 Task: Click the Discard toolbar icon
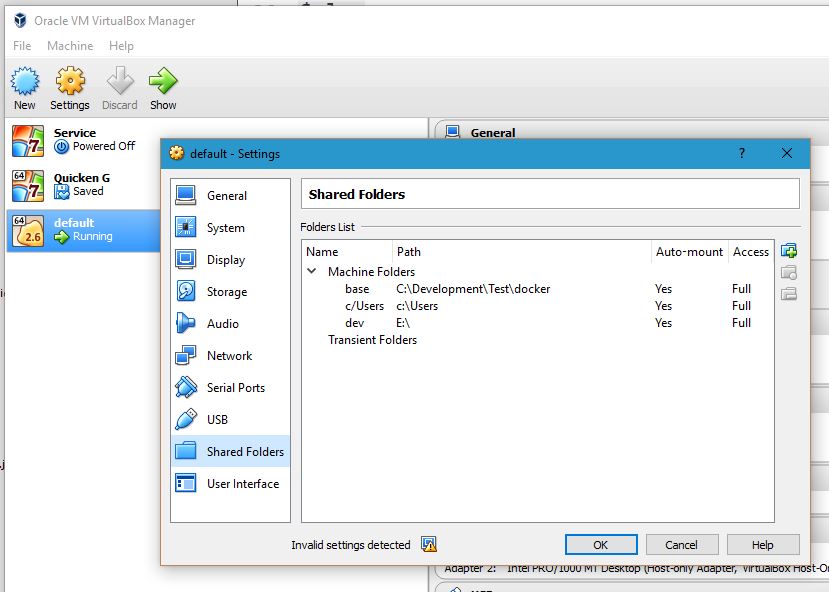coord(119,88)
